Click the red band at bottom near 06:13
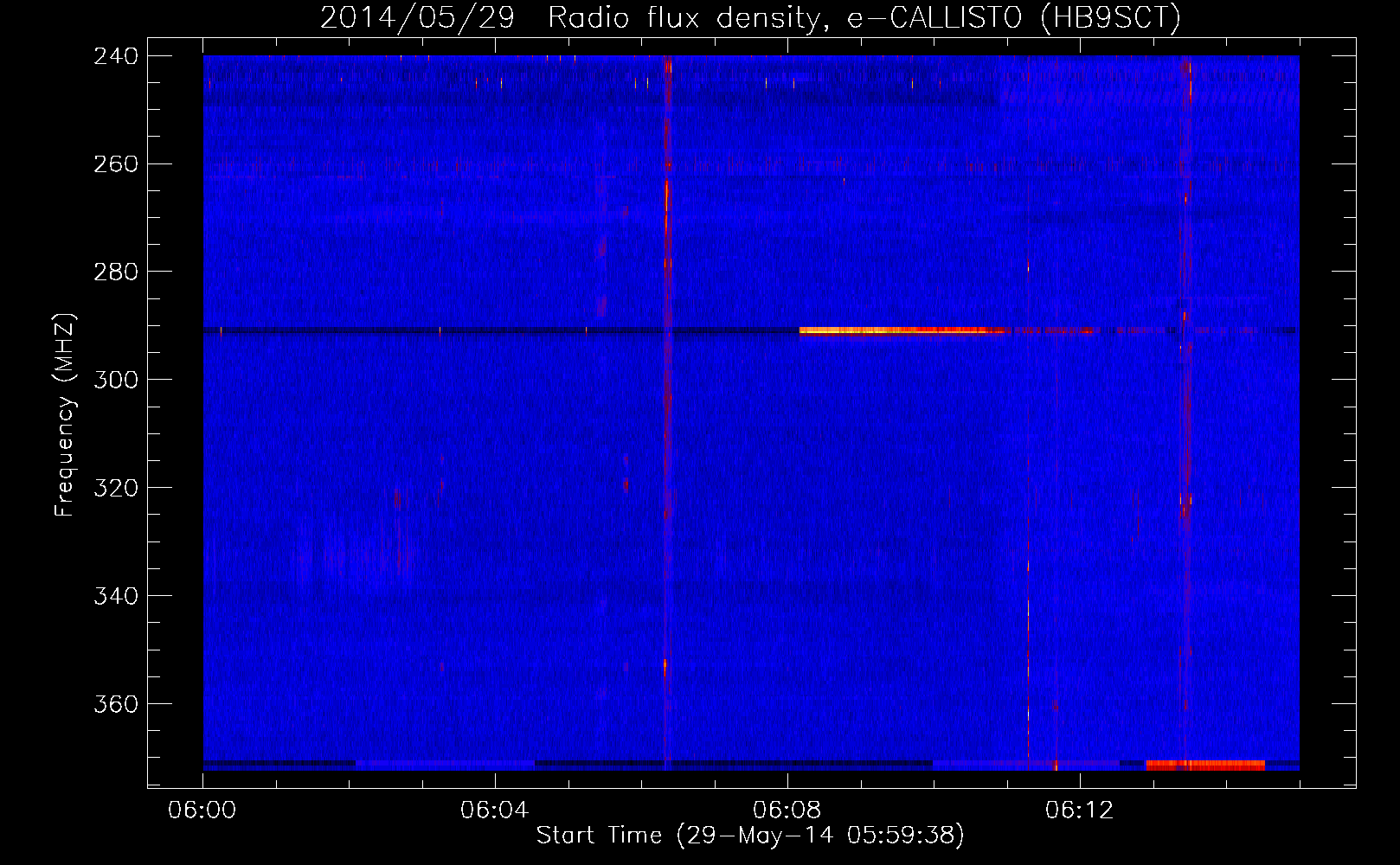 (x=1205, y=766)
